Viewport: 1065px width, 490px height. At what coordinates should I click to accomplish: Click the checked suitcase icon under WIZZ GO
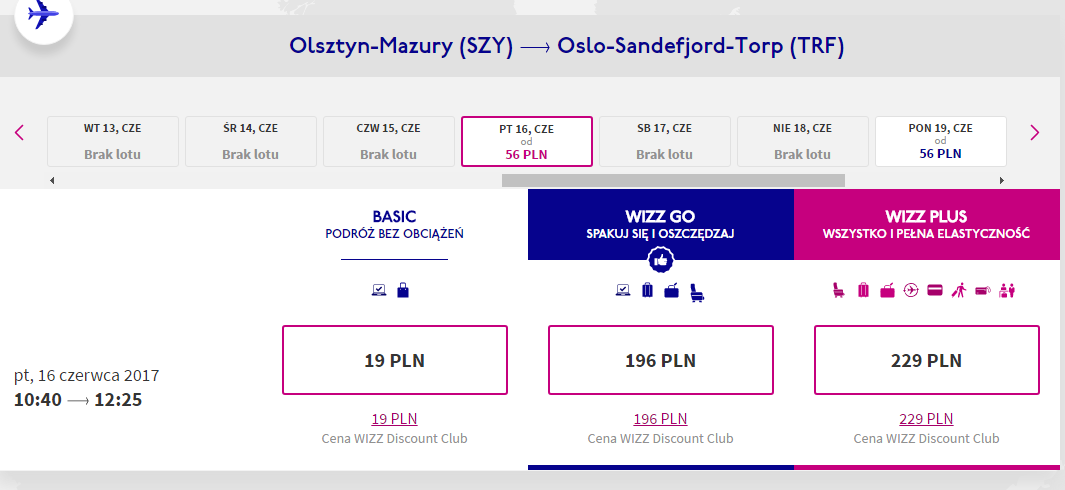[647, 290]
